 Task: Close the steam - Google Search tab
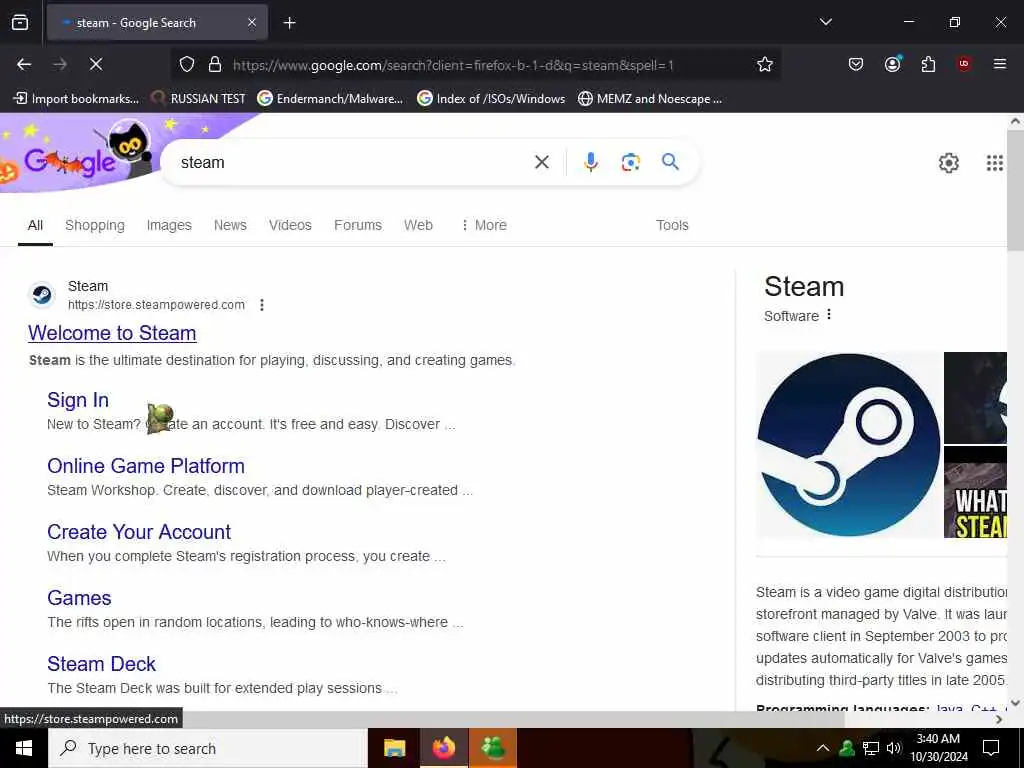pyautogui.click(x=251, y=23)
